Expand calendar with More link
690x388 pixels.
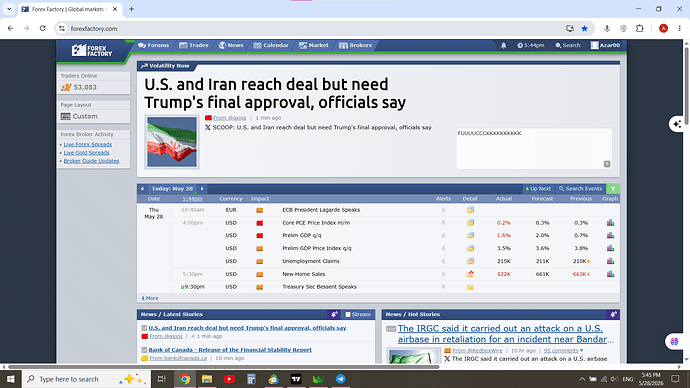150,298
